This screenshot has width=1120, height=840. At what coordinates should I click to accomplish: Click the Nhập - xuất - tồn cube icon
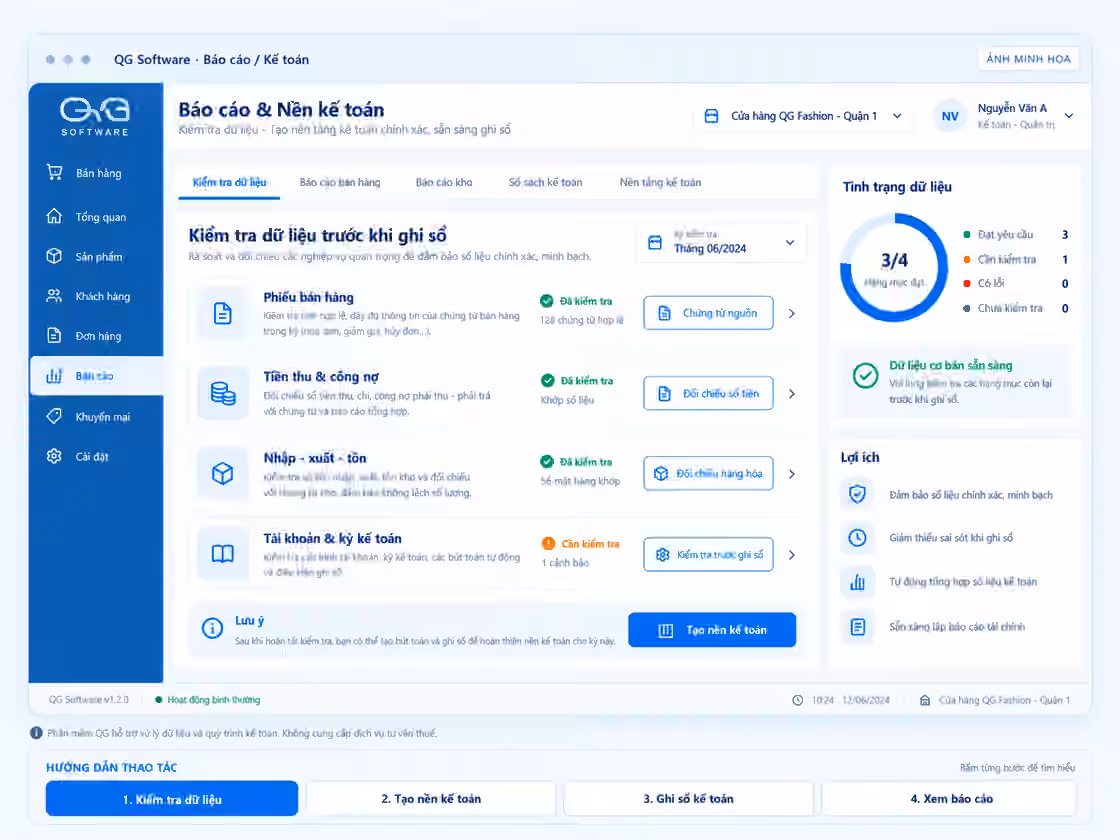point(223,474)
